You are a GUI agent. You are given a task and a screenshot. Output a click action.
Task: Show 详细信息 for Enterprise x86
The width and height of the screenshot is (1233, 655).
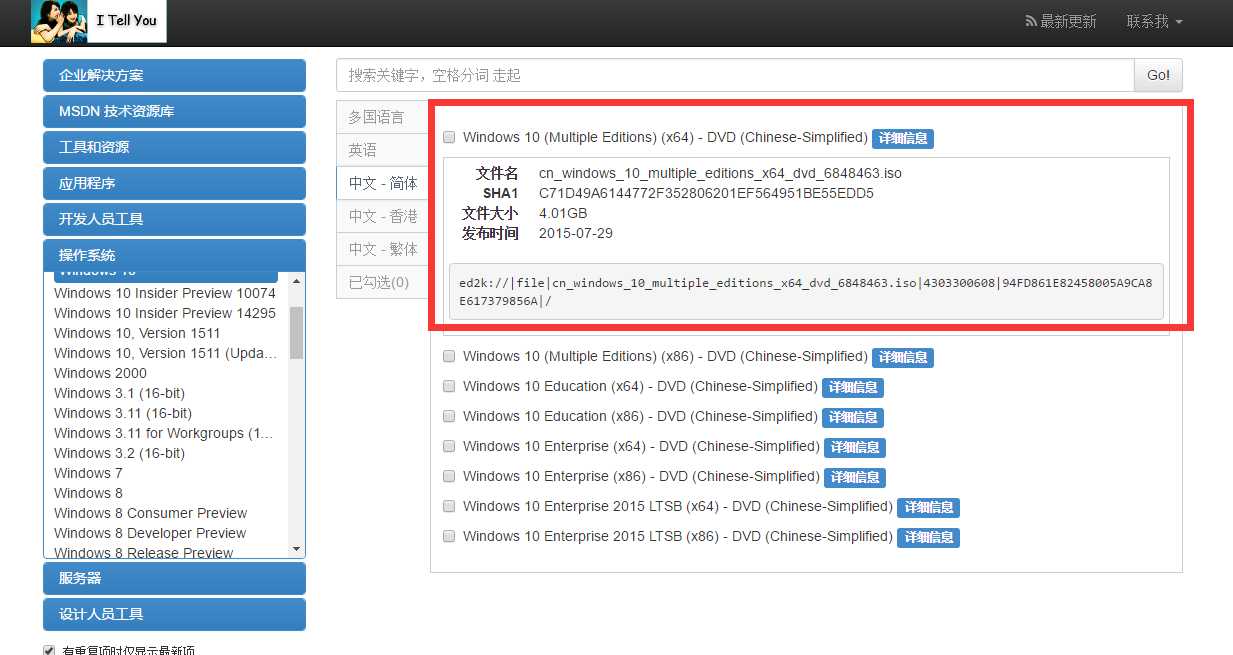[x=855, y=477]
